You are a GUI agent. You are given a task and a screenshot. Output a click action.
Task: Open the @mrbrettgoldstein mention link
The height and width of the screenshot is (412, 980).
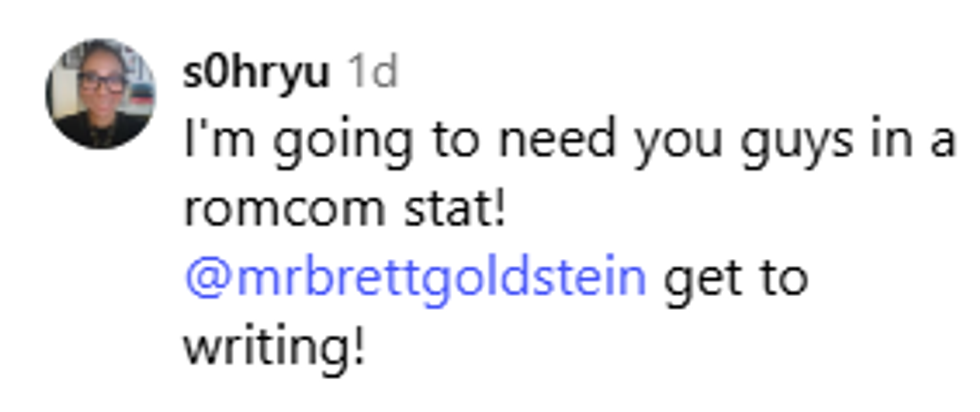415,278
